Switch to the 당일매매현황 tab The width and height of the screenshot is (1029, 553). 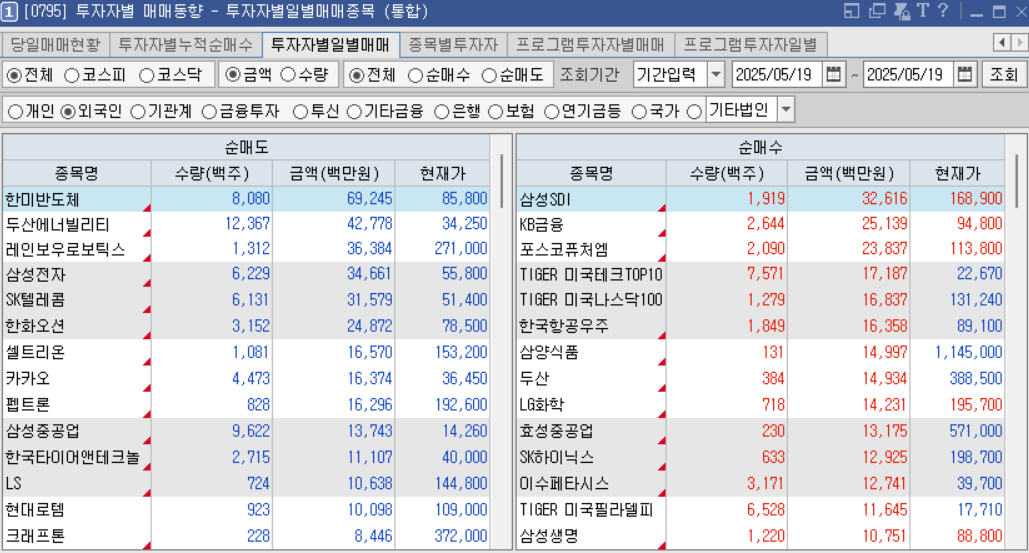(55, 45)
